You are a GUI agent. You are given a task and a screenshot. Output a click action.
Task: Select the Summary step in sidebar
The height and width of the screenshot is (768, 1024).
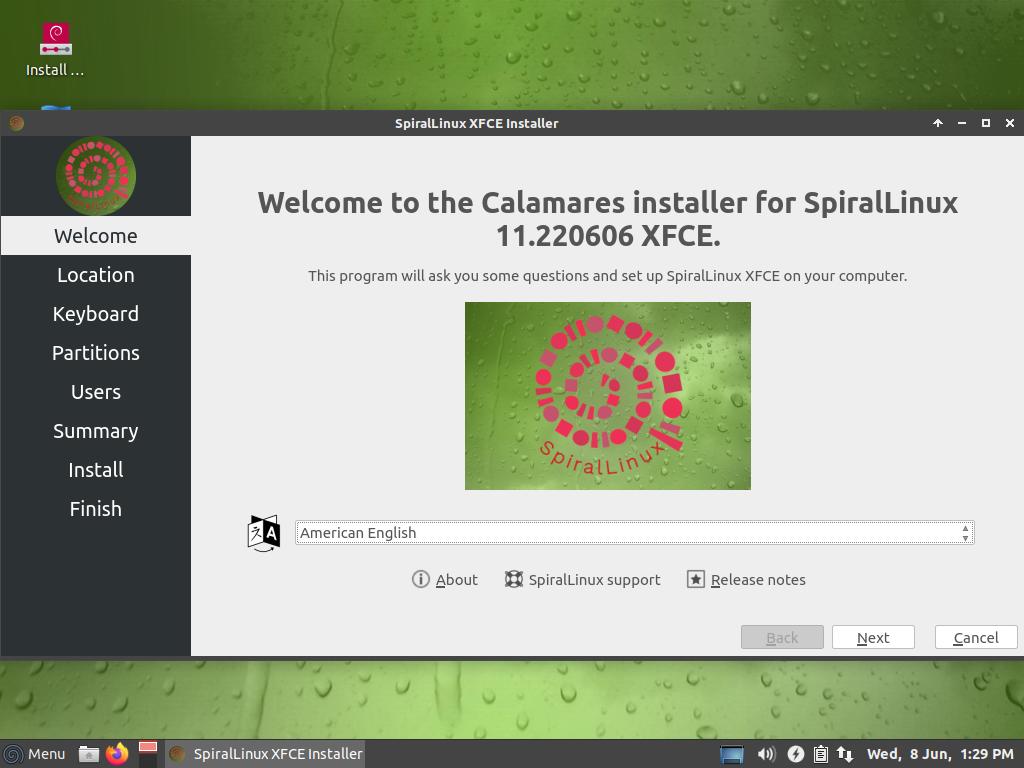point(96,431)
